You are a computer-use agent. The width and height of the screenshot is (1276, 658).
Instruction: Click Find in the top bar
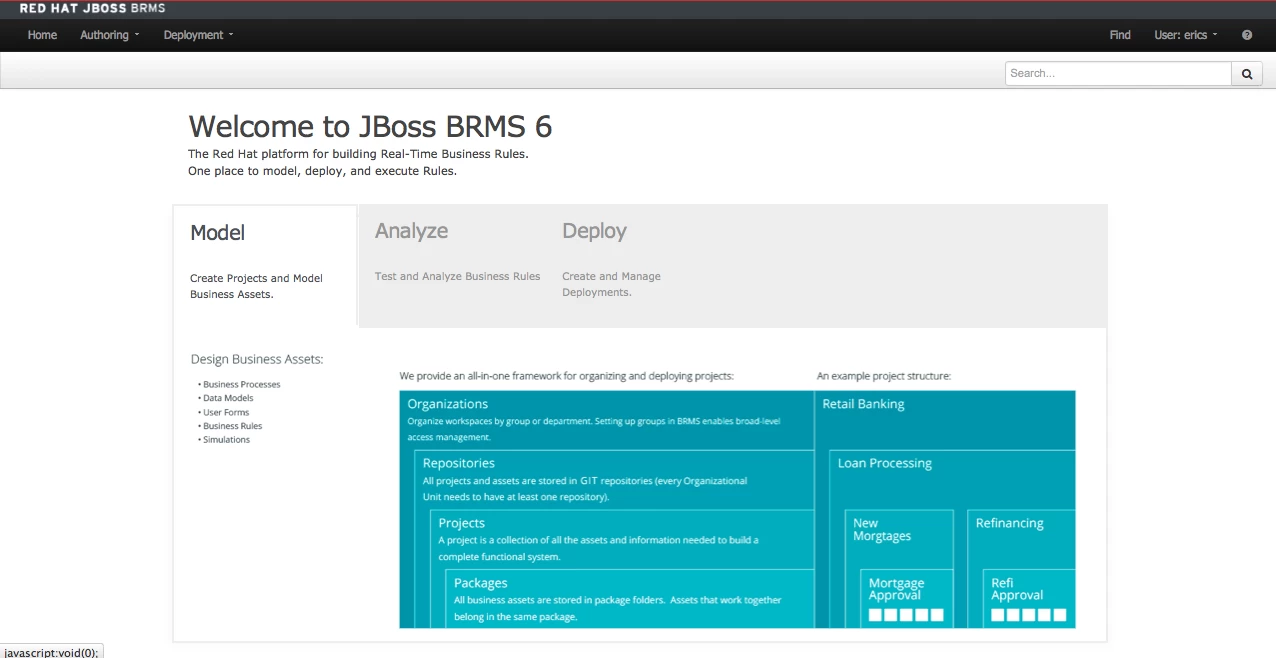pos(1120,35)
